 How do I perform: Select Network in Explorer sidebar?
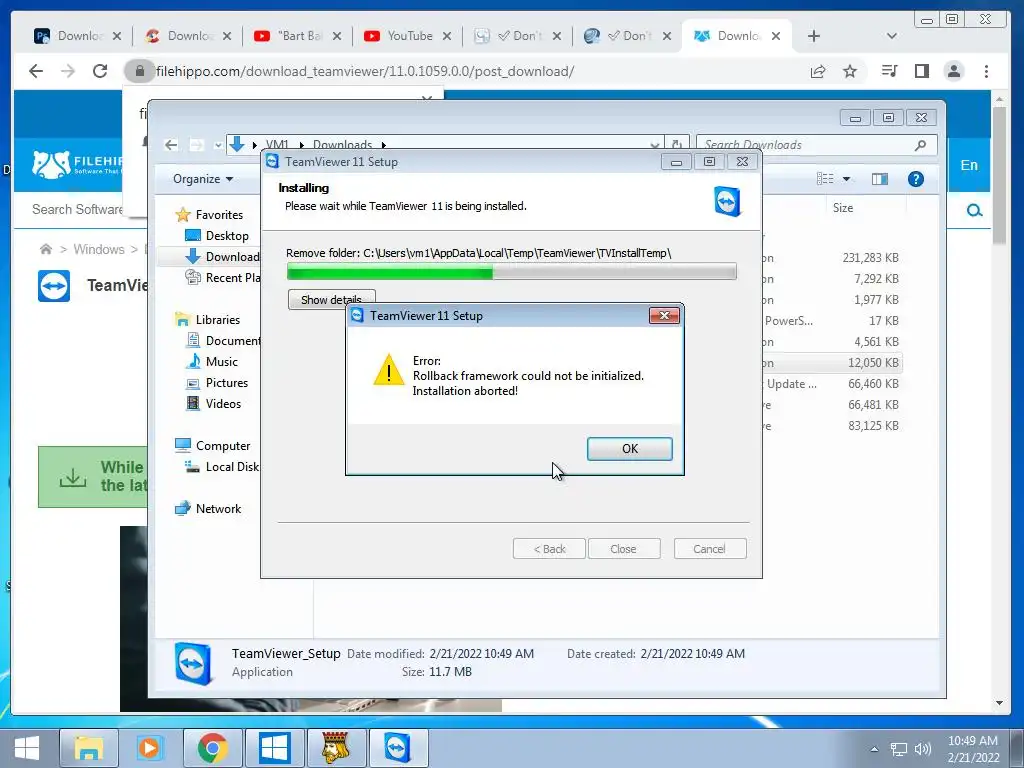tap(208, 509)
